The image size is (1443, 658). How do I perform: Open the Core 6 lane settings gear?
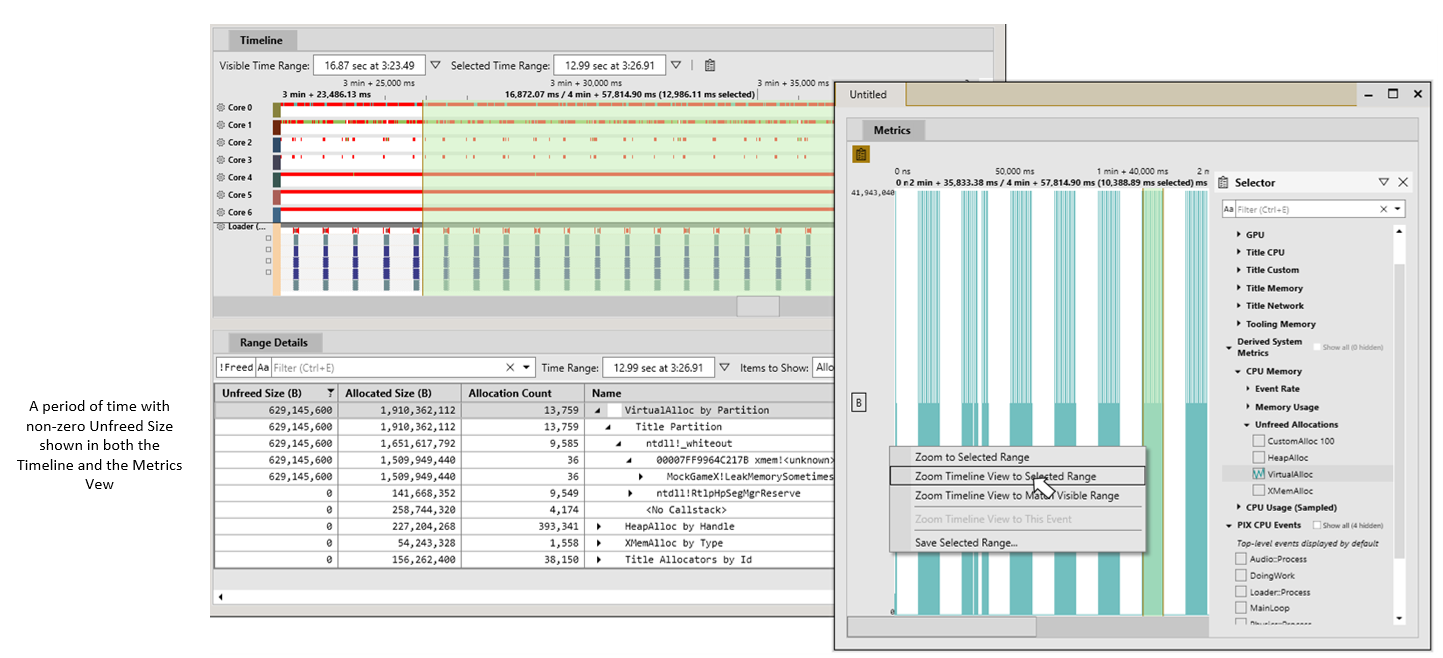pos(221,212)
